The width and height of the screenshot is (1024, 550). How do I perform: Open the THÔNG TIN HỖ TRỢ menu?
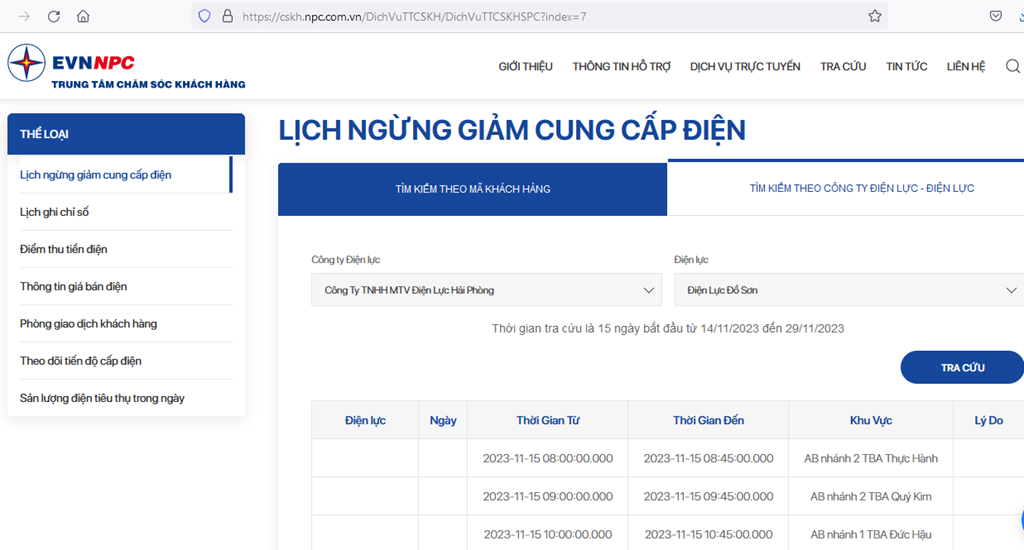point(621,66)
